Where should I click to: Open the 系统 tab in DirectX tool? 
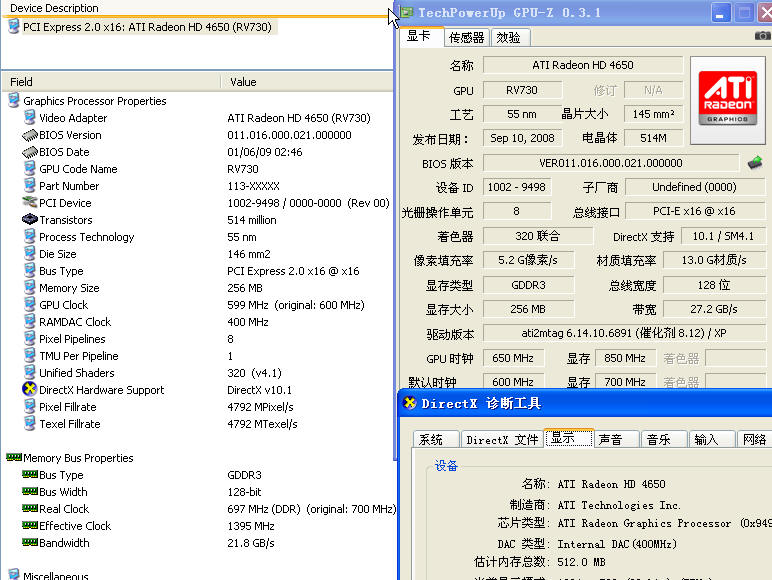(436, 439)
